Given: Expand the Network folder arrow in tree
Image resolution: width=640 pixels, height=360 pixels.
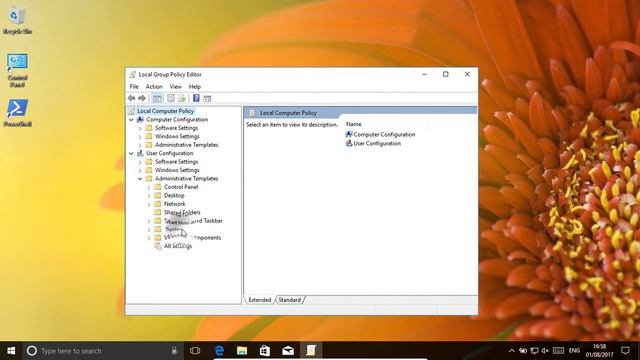Looking at the screenshot, I should [x=149, y=204].
